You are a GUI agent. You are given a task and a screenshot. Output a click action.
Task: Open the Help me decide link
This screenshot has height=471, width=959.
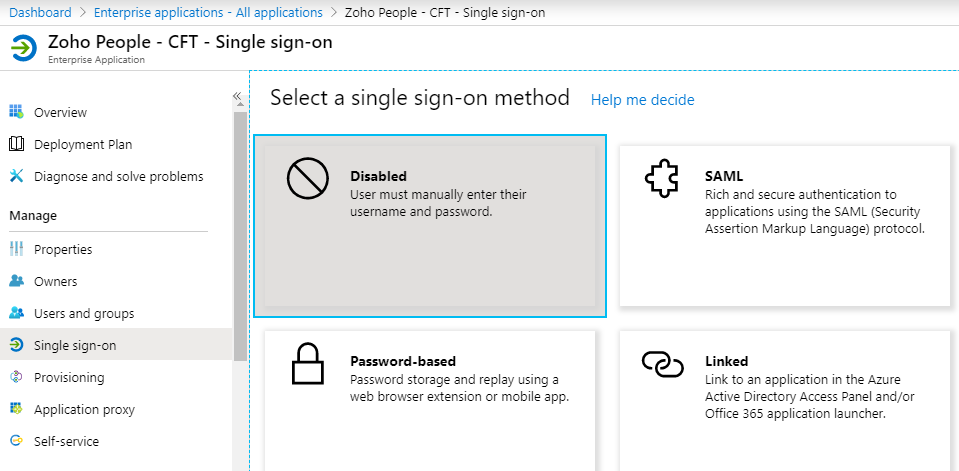642,100
